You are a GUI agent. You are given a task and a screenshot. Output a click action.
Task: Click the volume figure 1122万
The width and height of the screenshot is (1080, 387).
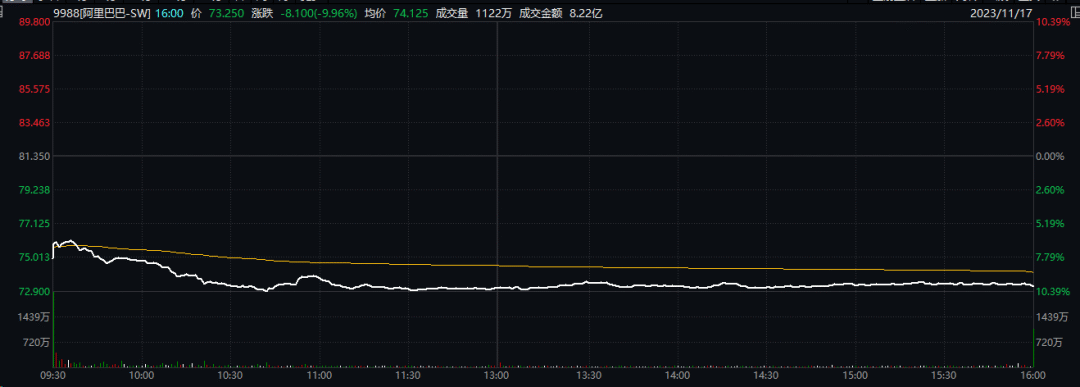[x=493, y=13]
